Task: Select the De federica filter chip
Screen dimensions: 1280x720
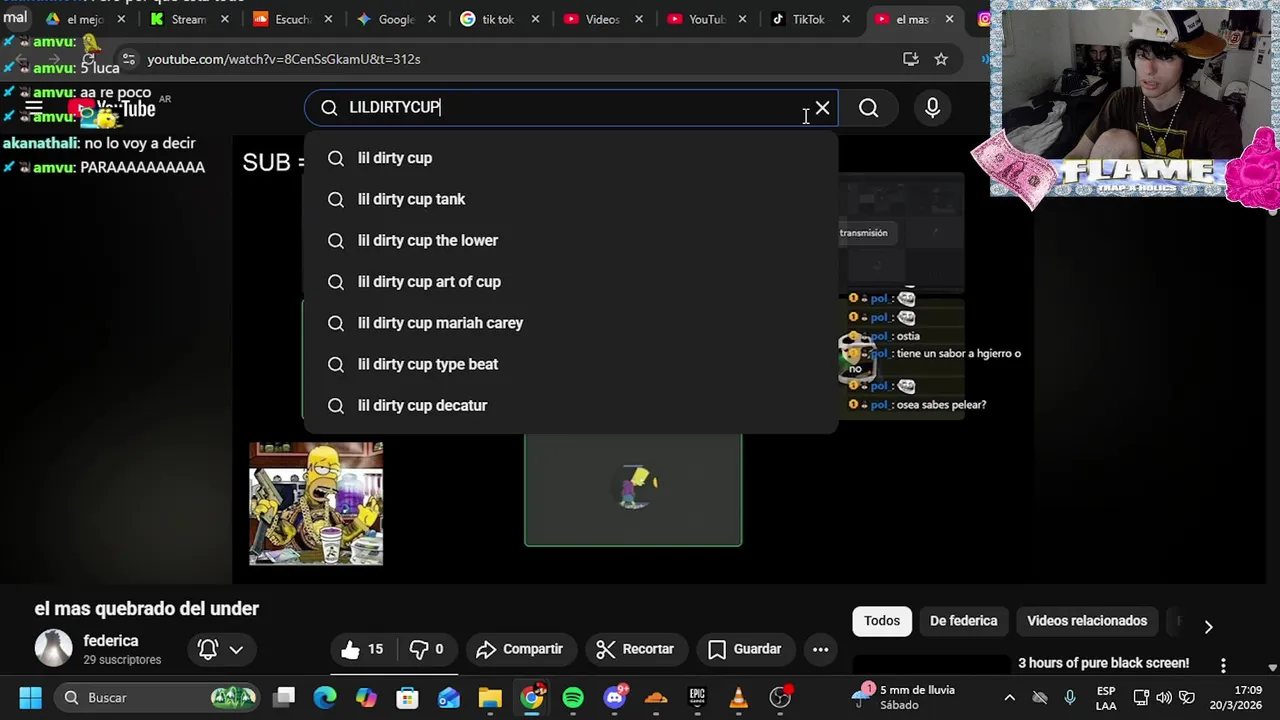Action: coord(963,621)
